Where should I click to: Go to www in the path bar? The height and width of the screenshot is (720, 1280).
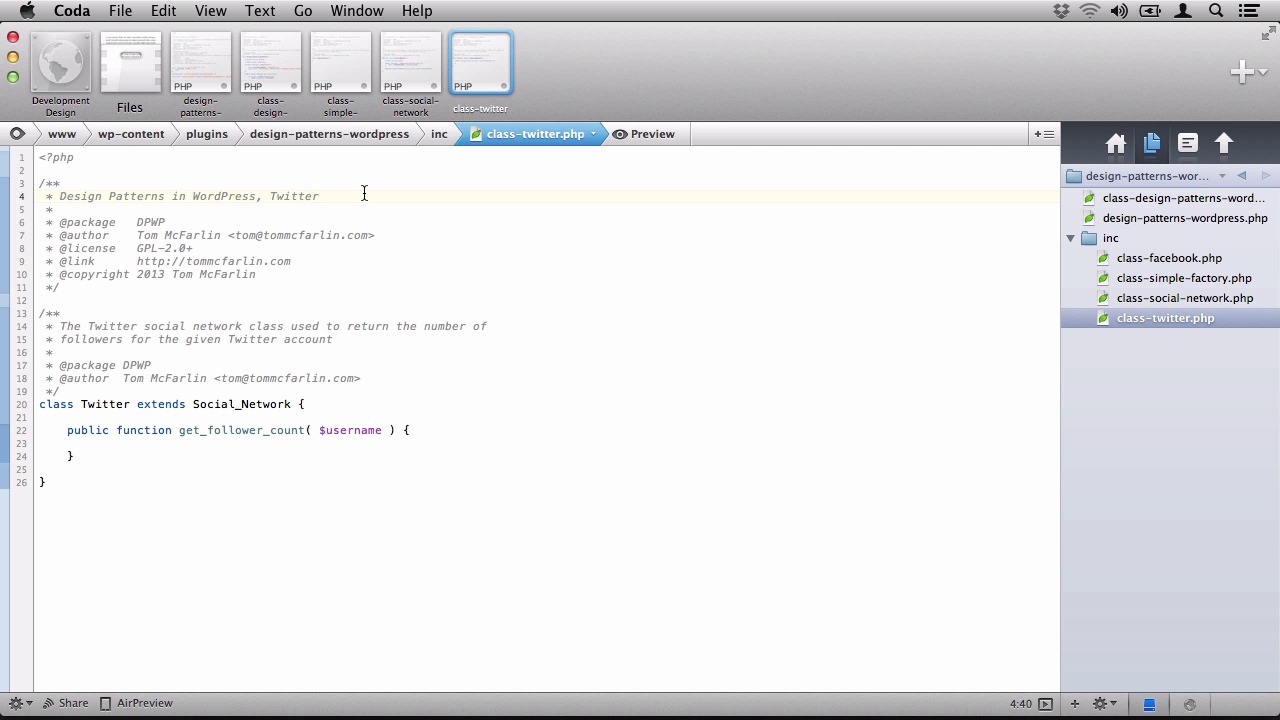point(62,134)
